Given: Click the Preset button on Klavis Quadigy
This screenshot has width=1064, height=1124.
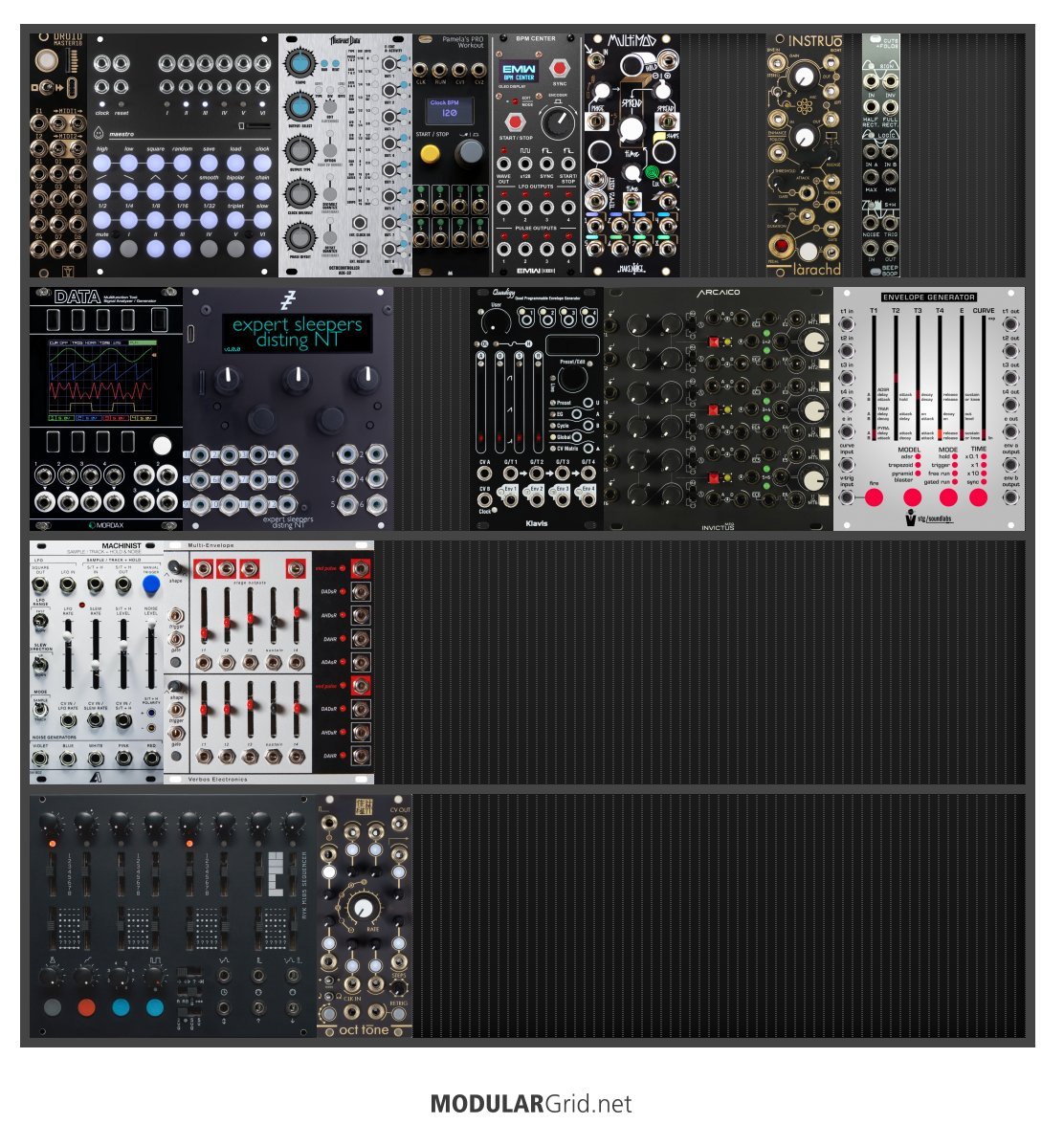Looking at the screenshot, I should click(587, 403).
